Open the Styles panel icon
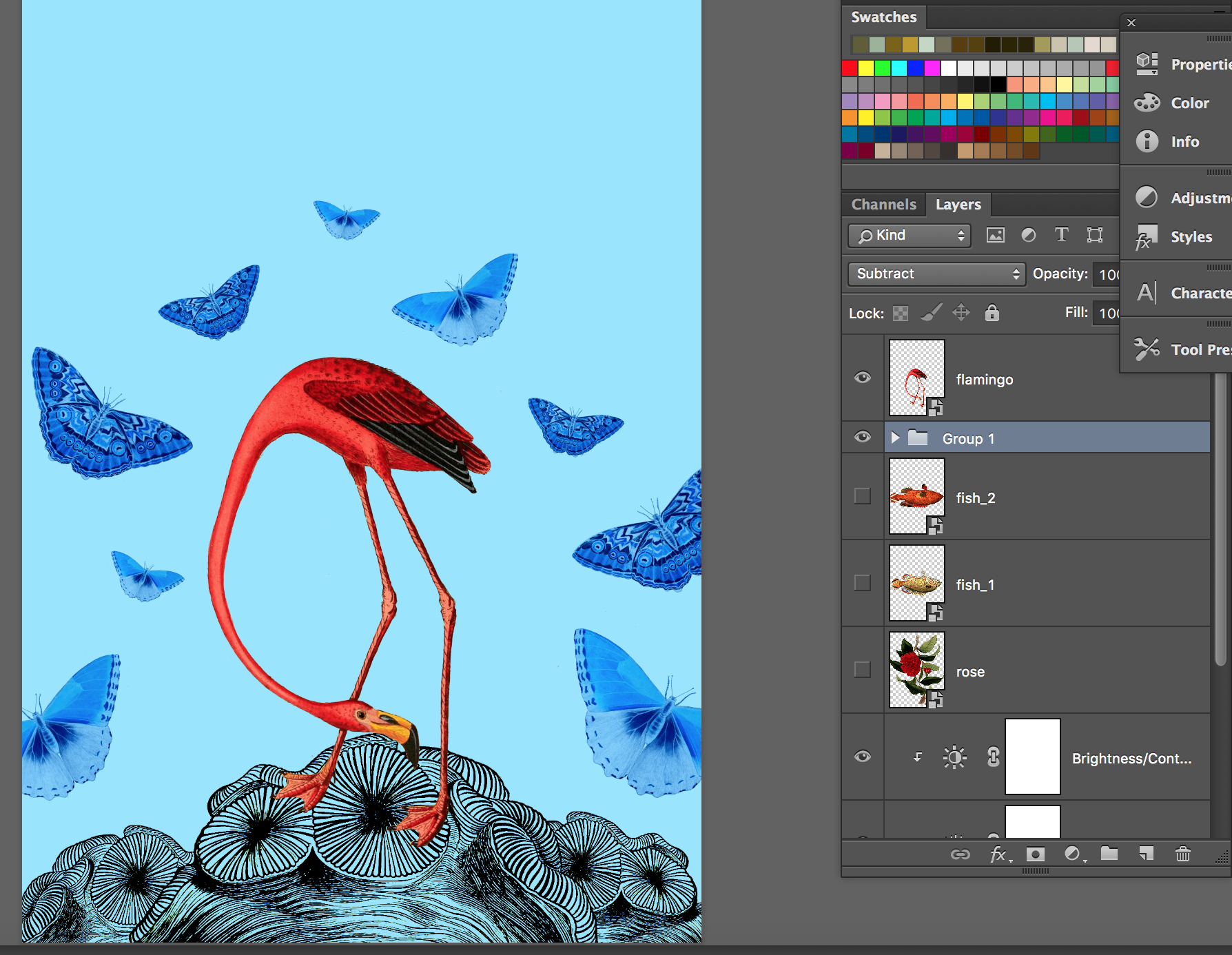This screenshot has width=1232, height=955. [x=1147, y=237]
